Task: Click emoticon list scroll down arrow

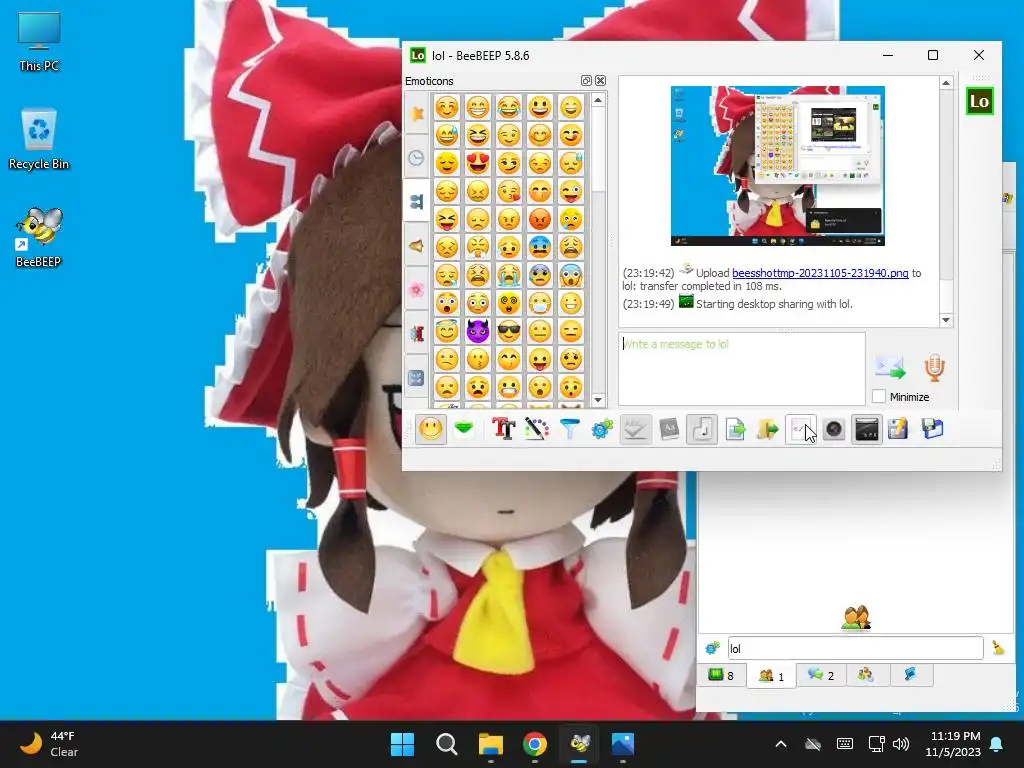Action: (598, 400)
